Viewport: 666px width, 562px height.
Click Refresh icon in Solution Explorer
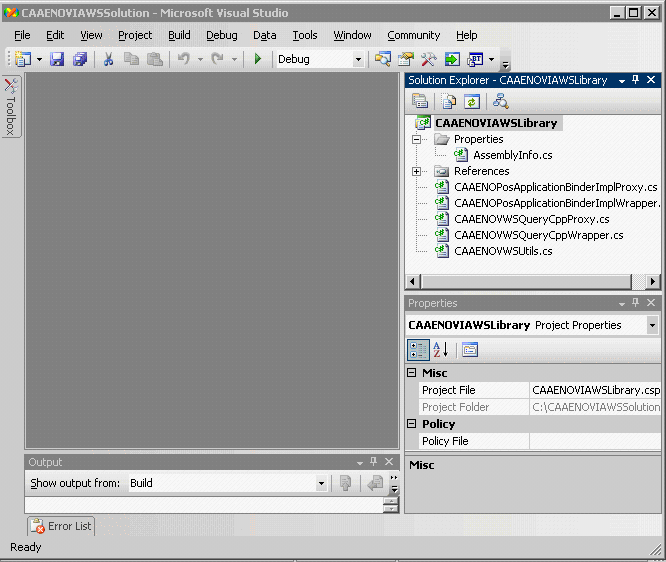coord(471,102)
